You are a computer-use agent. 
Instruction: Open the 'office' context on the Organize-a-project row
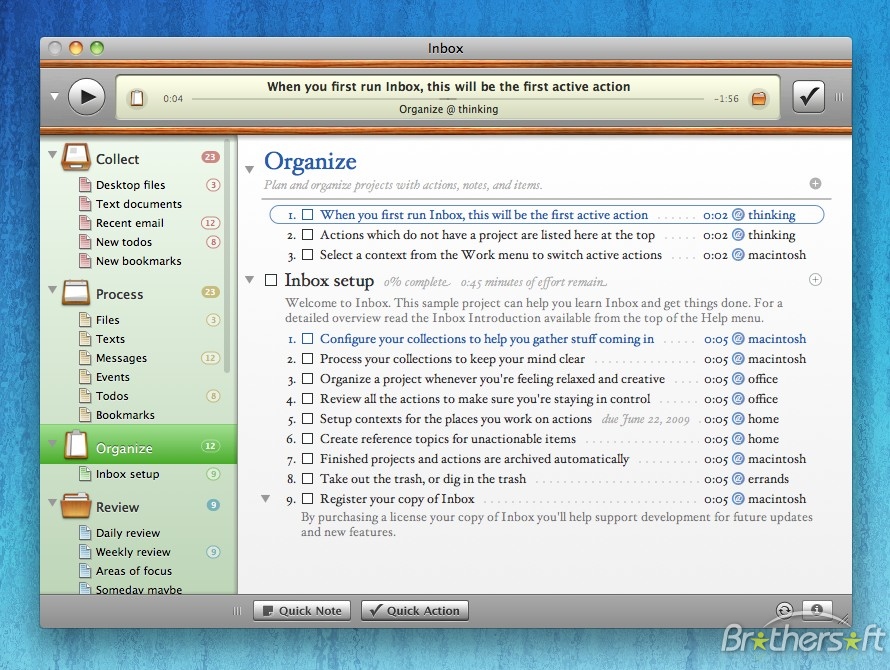click(762, 379)
